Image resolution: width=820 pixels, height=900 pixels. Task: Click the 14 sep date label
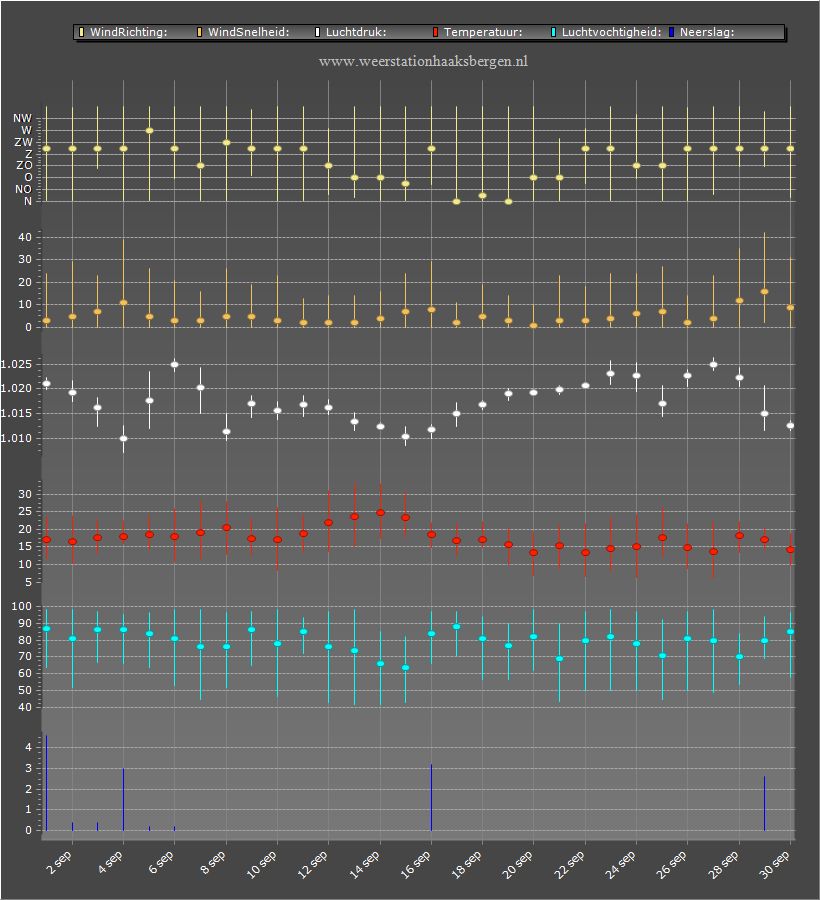pyautogui.click(x=364, y=864)
